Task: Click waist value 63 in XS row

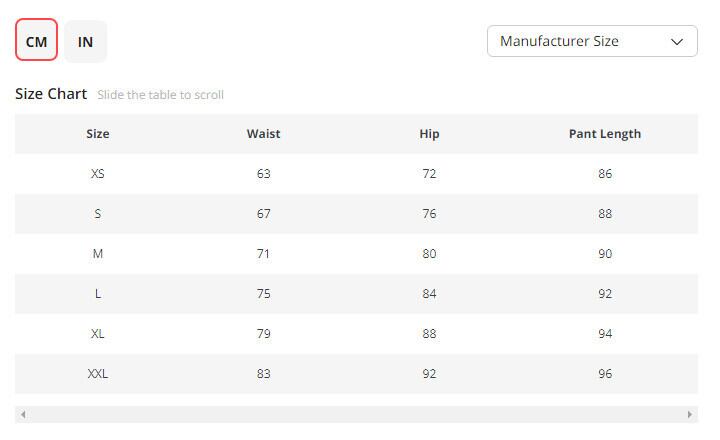Action: pyautogui.click(x=263, y=174)
